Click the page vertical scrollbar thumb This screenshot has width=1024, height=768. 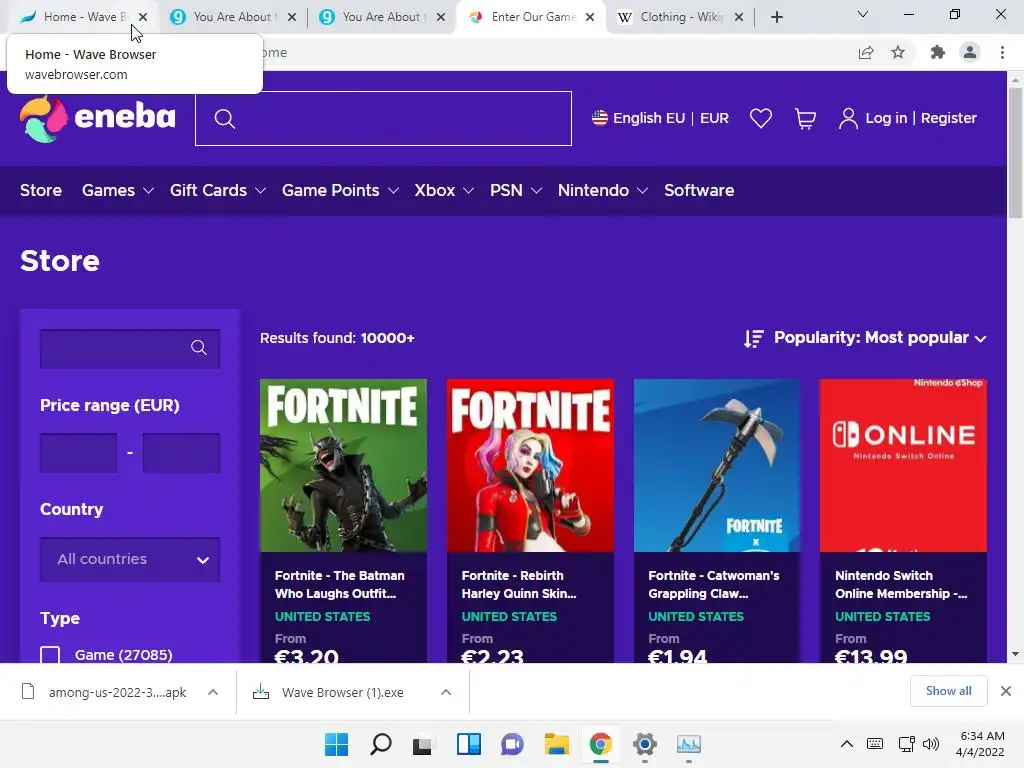pos(1015,152)
